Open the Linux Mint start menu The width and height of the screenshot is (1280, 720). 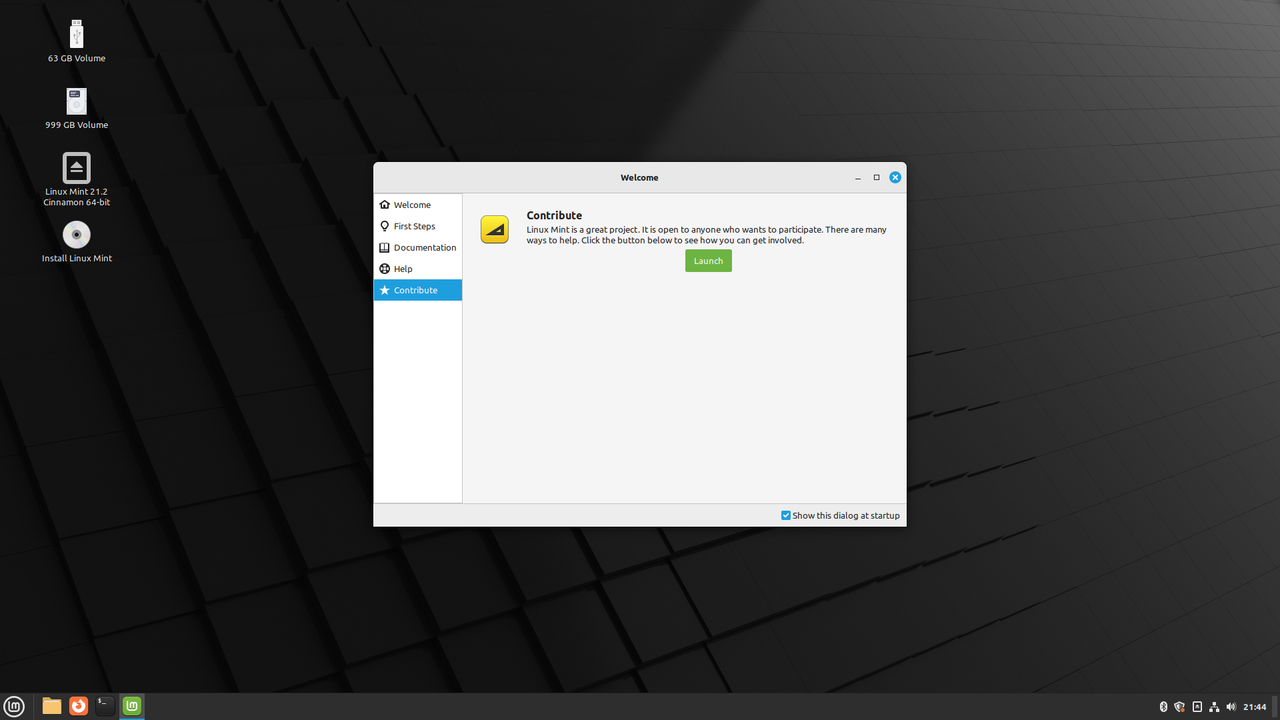[15, 706]
